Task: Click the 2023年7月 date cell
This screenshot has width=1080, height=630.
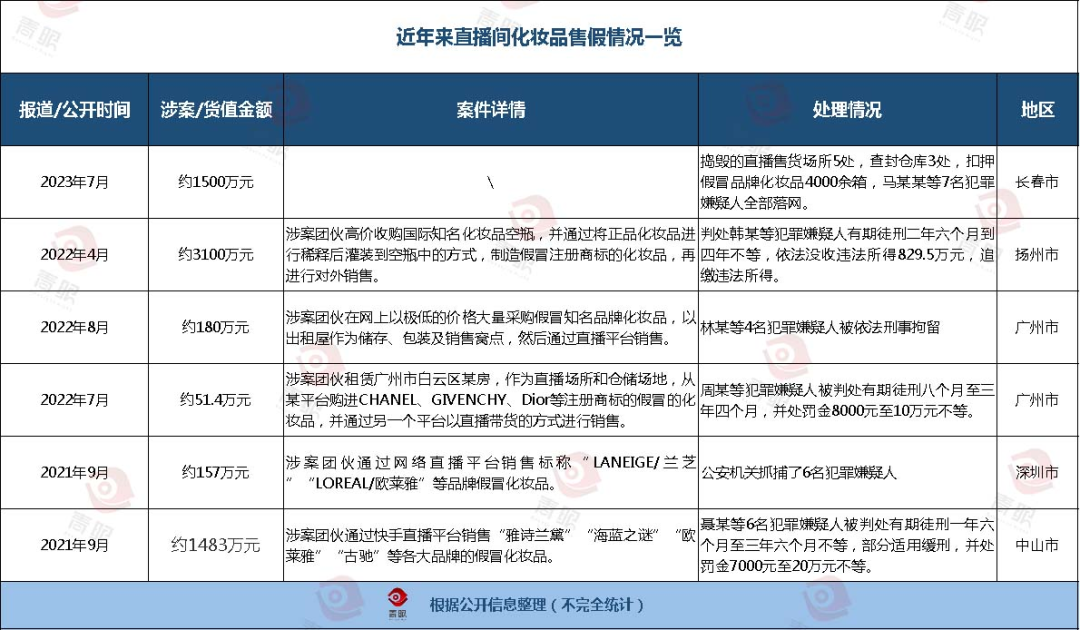Action: 75,183
